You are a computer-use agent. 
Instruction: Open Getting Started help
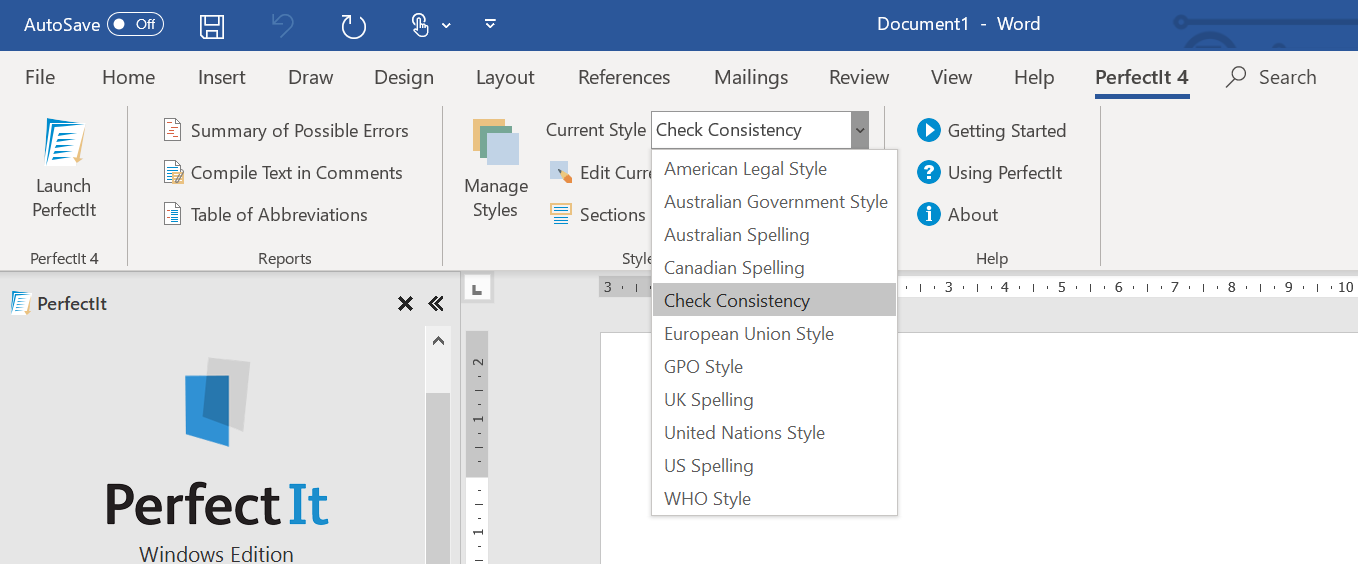(x=992, y=130)
